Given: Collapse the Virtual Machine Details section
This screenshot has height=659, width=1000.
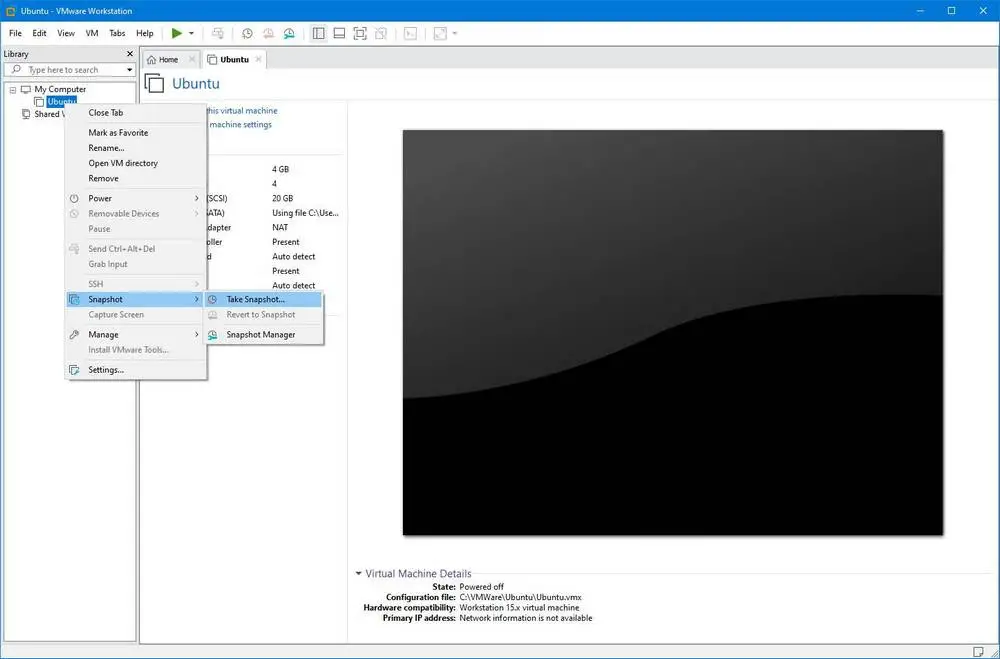Looking at the screenshot, I should tap(358, 574).
